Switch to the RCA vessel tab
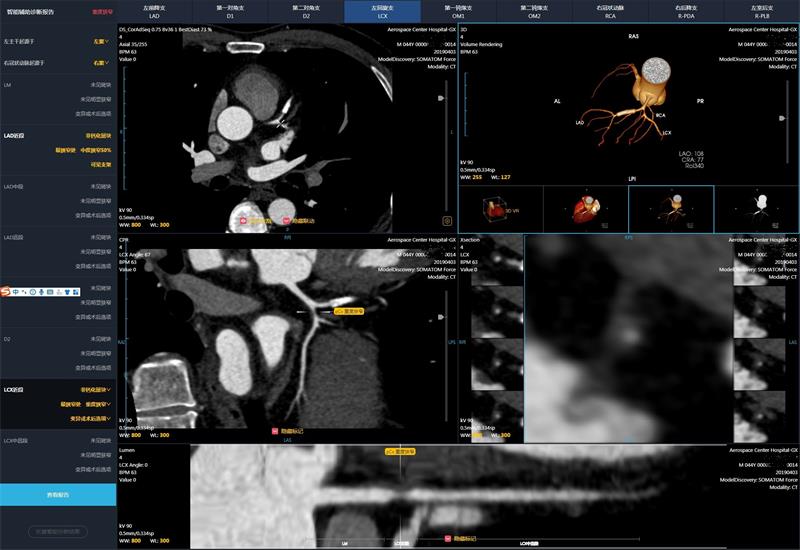 click(x=610, y=11)
